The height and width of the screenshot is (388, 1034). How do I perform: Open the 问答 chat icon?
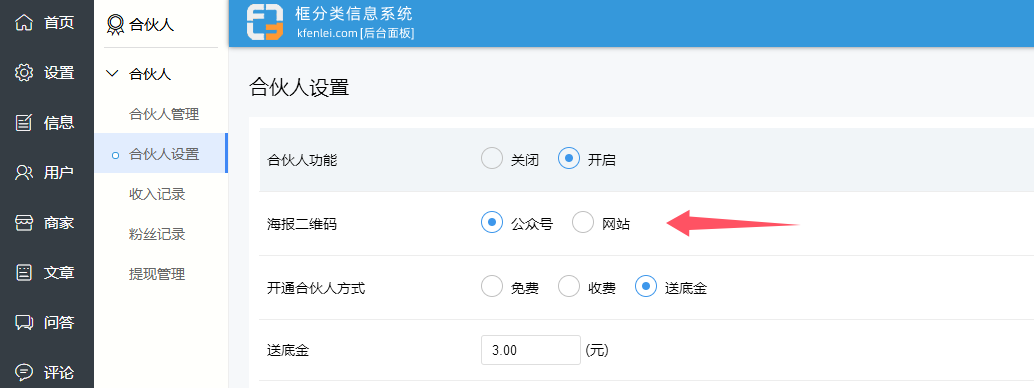point(24,323)
